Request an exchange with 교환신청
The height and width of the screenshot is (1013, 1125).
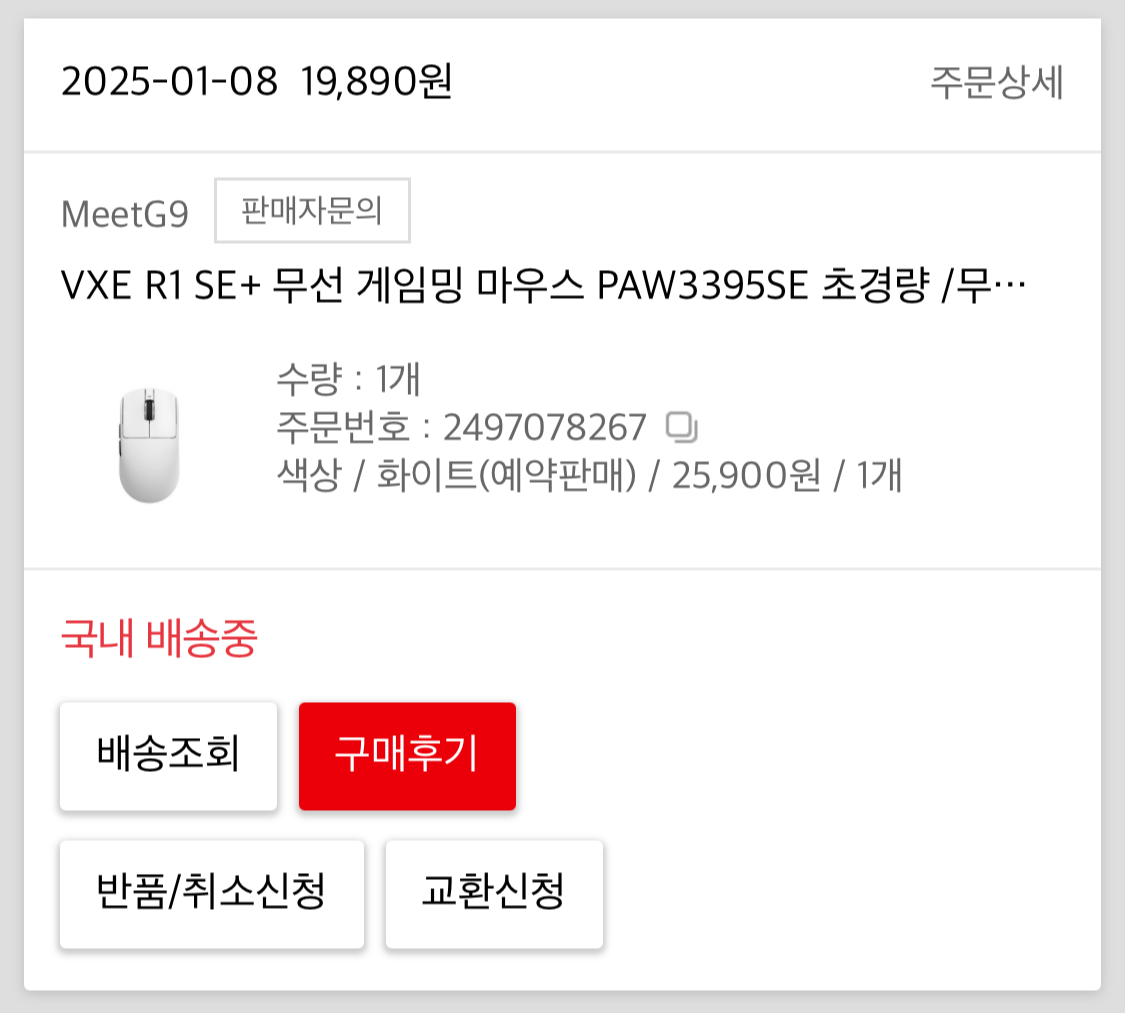494,894
